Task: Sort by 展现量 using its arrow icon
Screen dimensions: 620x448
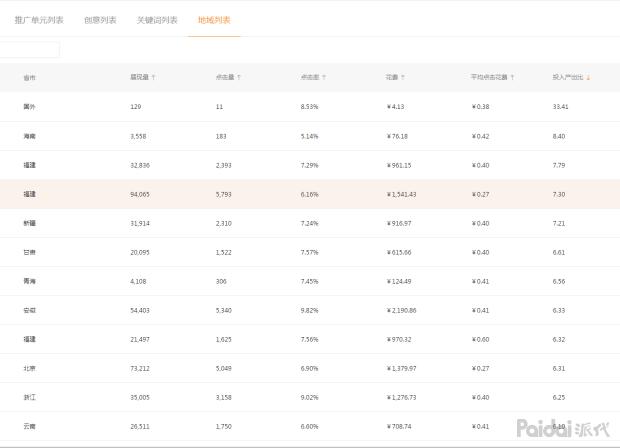Action: pyautogui.click(x=153, y=78)
